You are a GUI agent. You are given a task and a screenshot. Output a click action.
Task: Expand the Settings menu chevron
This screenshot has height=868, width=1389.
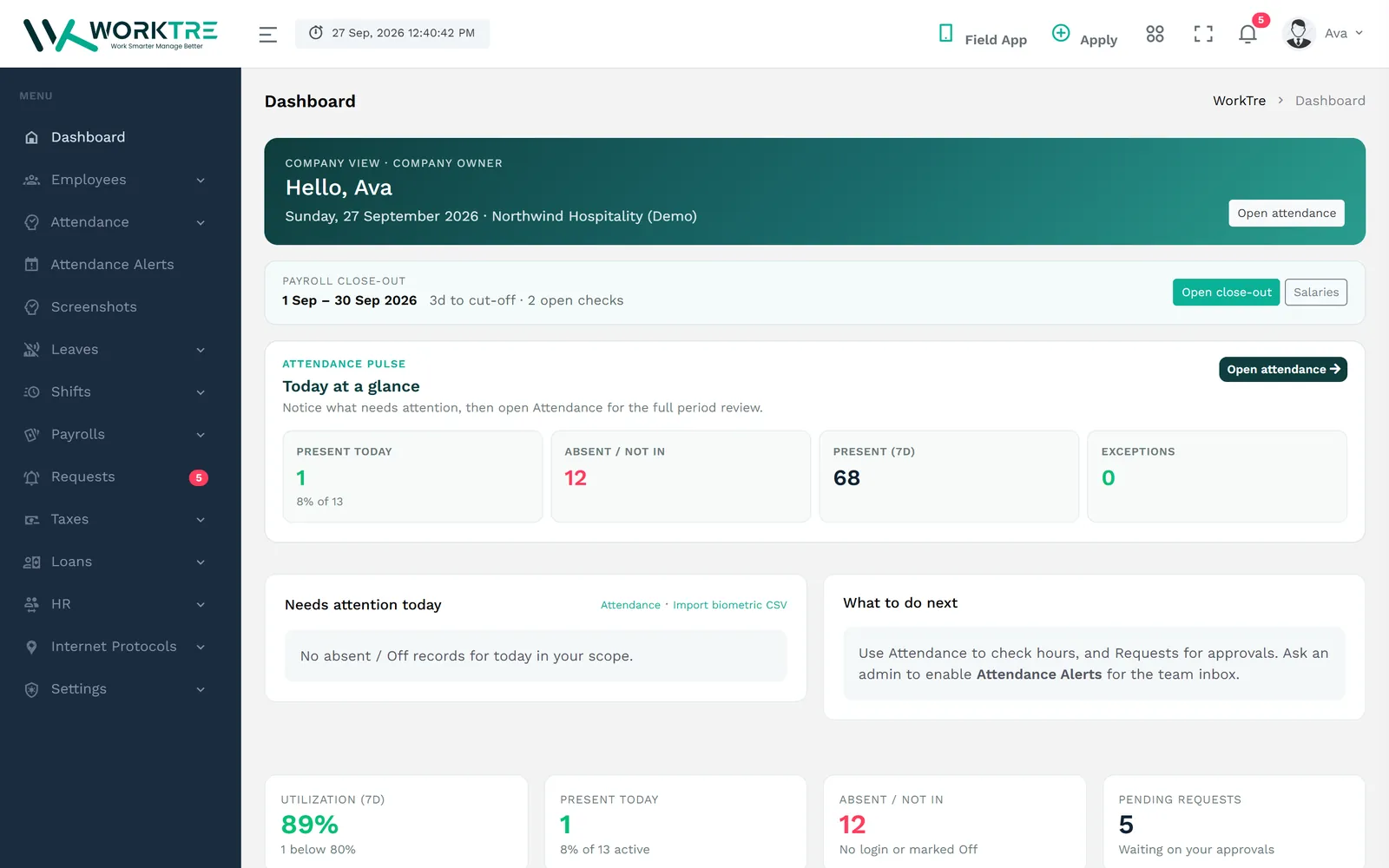pos(201,690)
